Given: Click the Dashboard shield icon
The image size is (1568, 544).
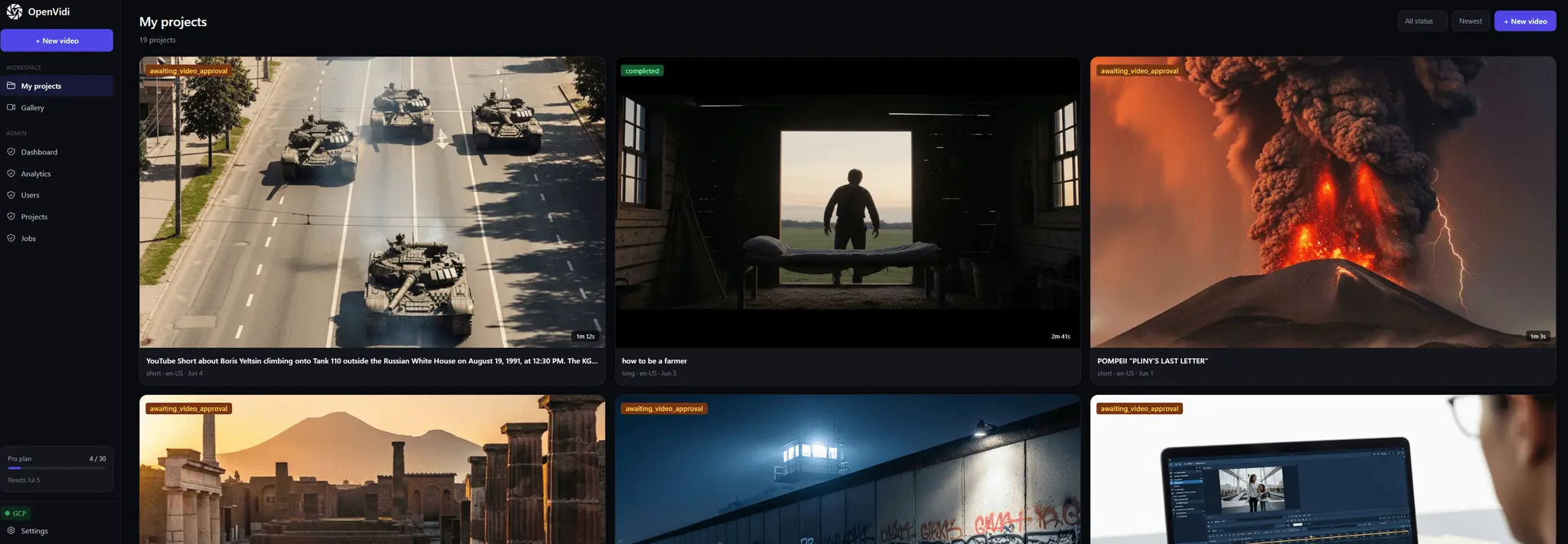Looking at the screenshot, I should point(11,151).
